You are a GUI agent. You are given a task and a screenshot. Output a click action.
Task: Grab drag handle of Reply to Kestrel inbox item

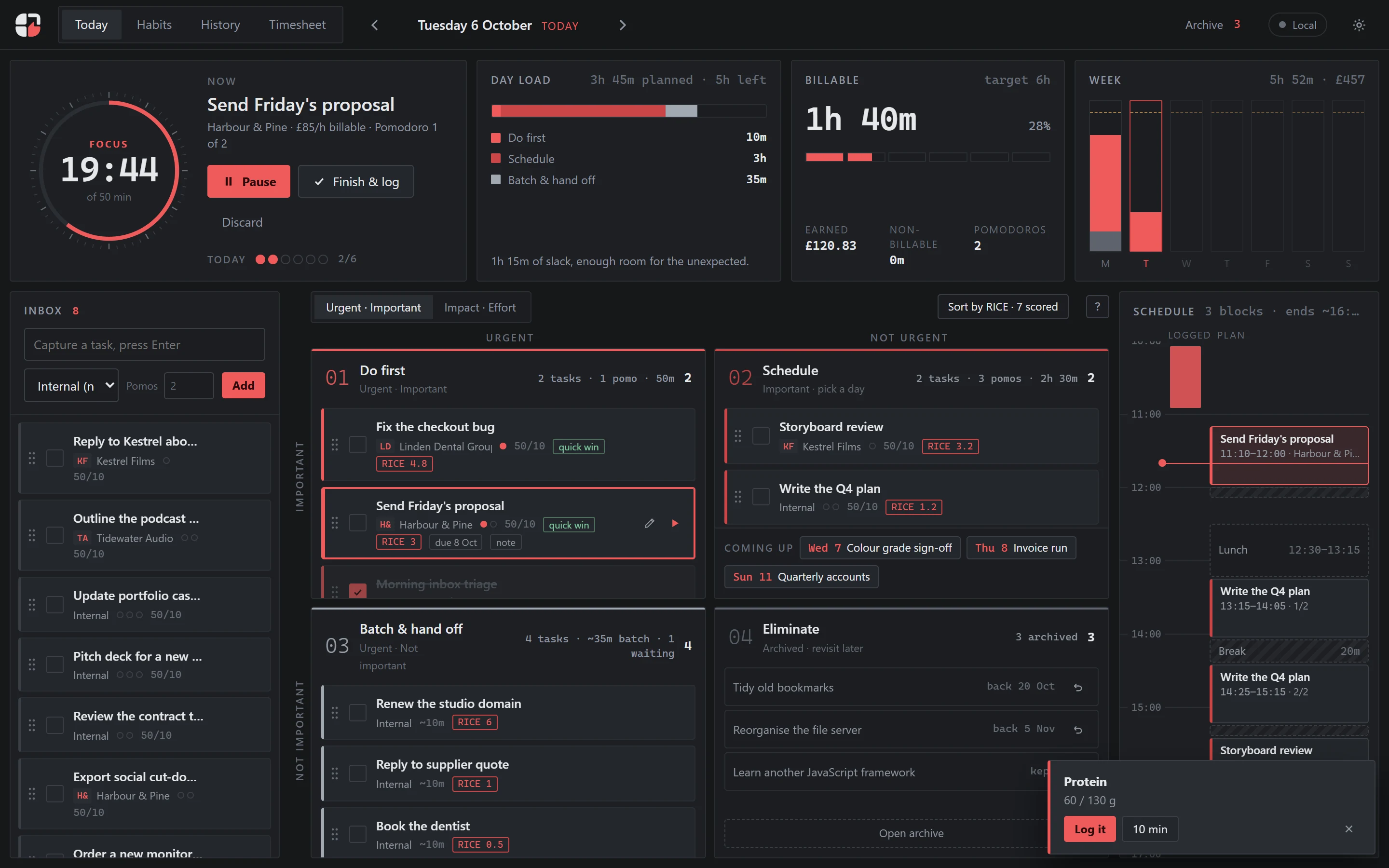[32, 458]
